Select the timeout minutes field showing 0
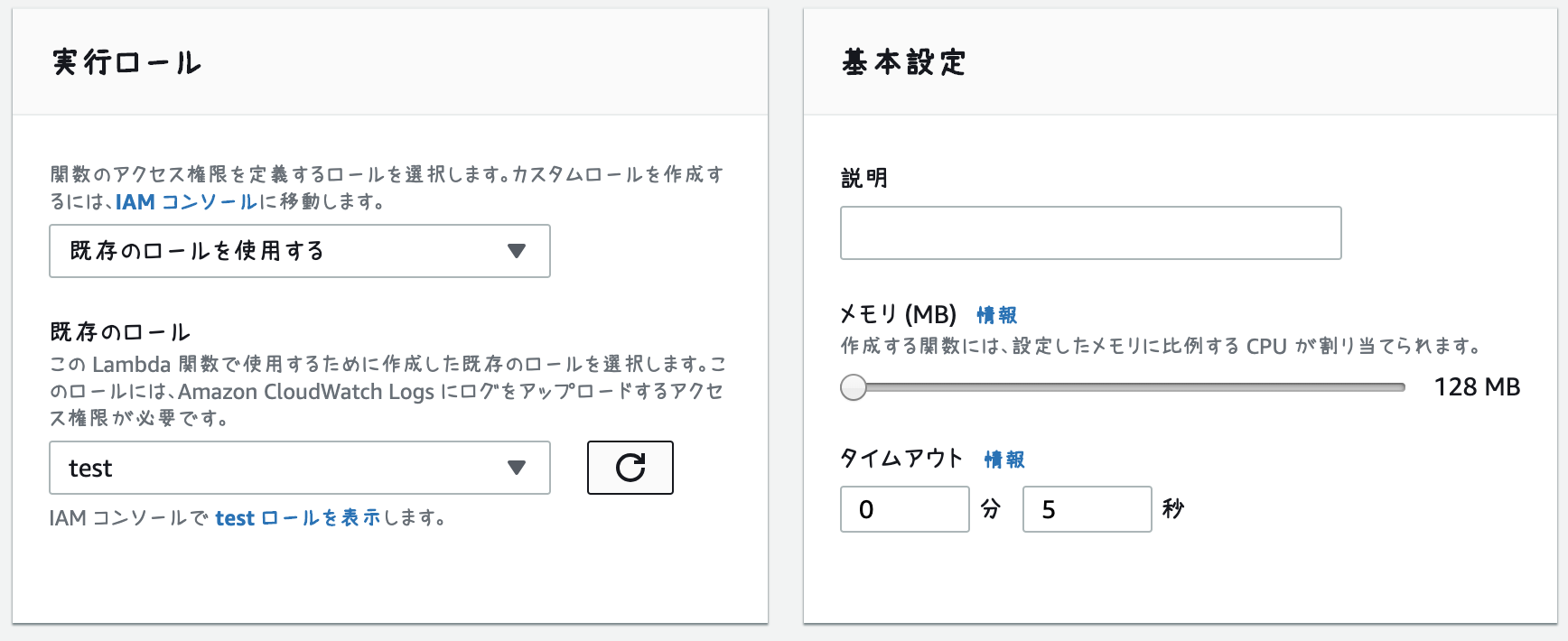This screenshot has width=1568, height=641. [x=904, y=508]
